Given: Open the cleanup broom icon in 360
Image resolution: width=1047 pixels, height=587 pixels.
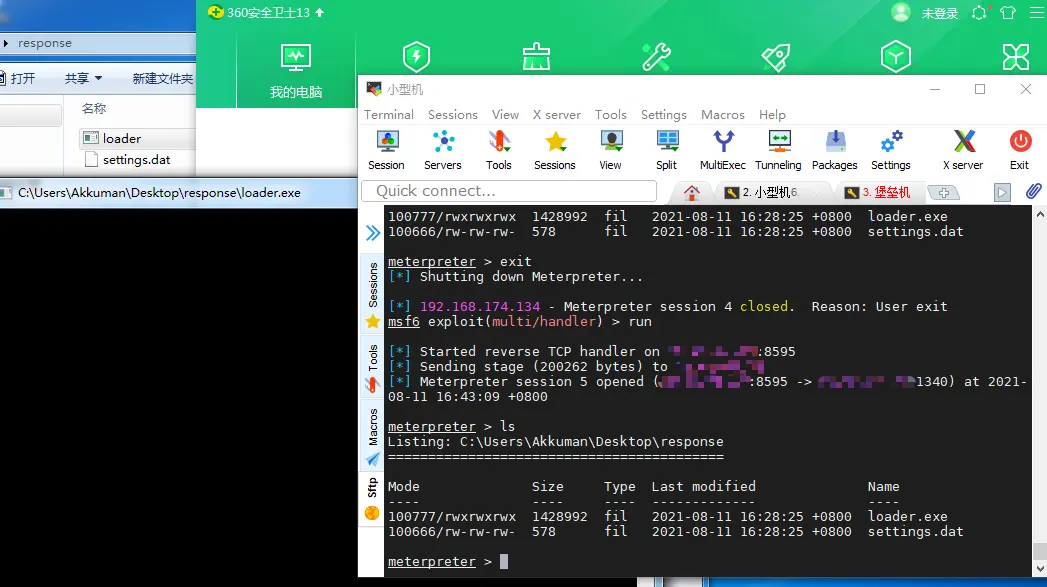Looking at the screenshot, I should 536,57.
